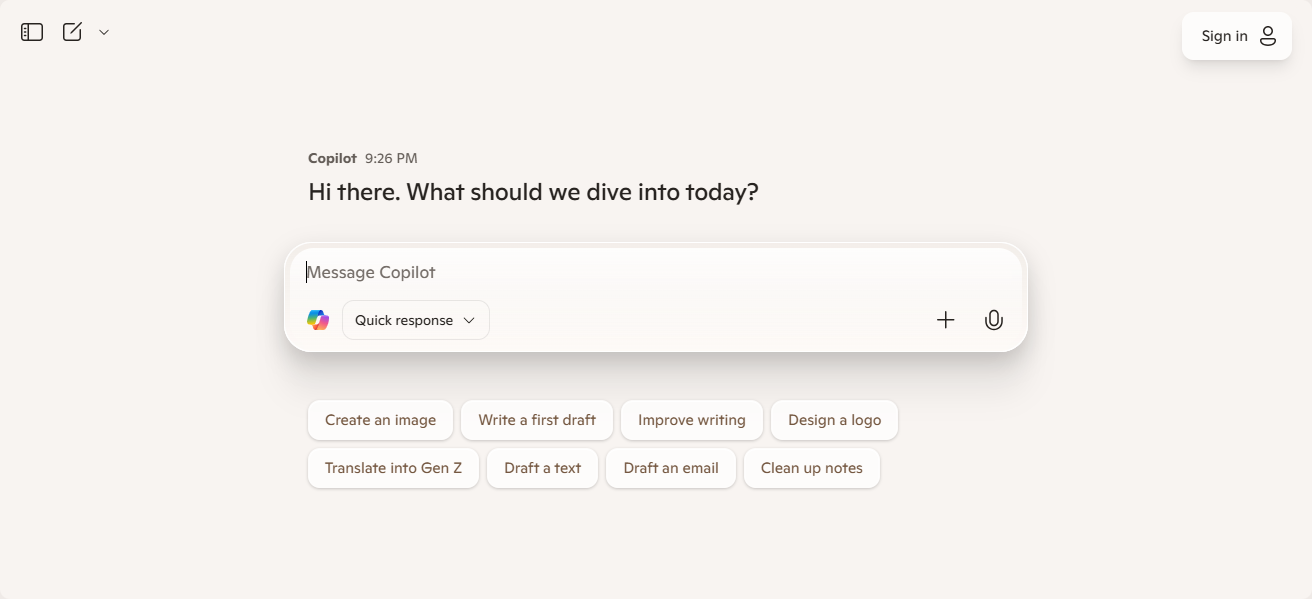Click the 9:26 PM timestamp
1312x599 pixels.
pos(391,158)
